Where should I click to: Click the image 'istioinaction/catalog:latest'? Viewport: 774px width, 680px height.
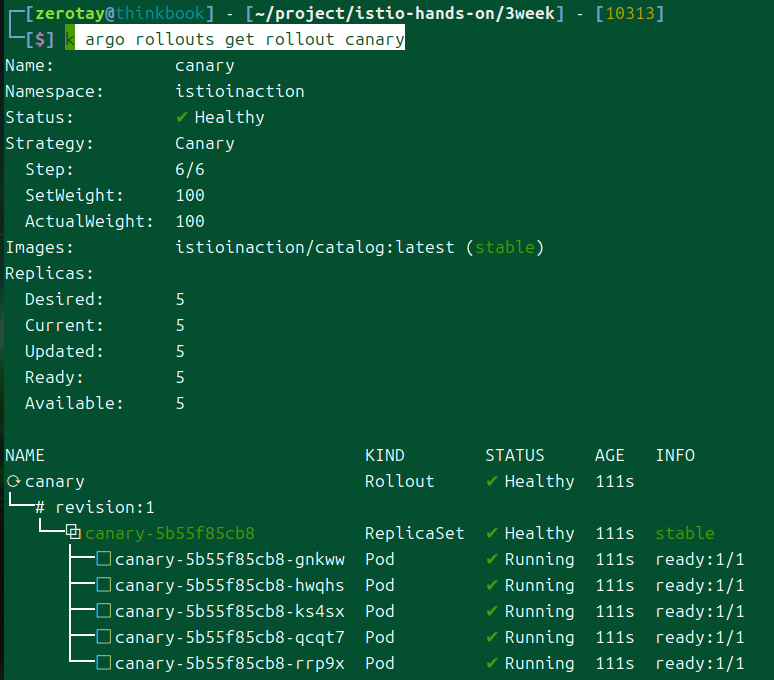315,247
